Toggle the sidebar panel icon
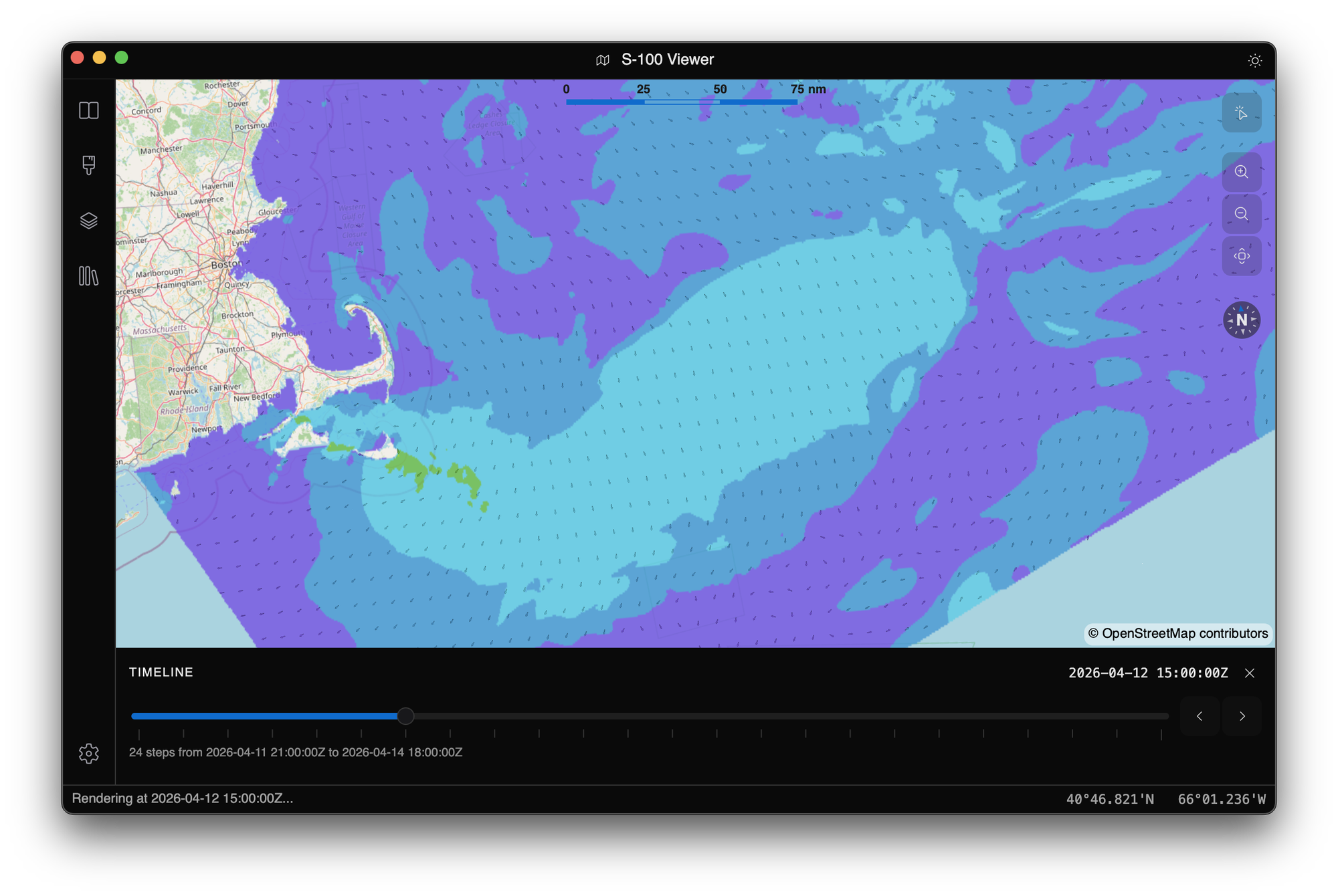 [89, 110]
